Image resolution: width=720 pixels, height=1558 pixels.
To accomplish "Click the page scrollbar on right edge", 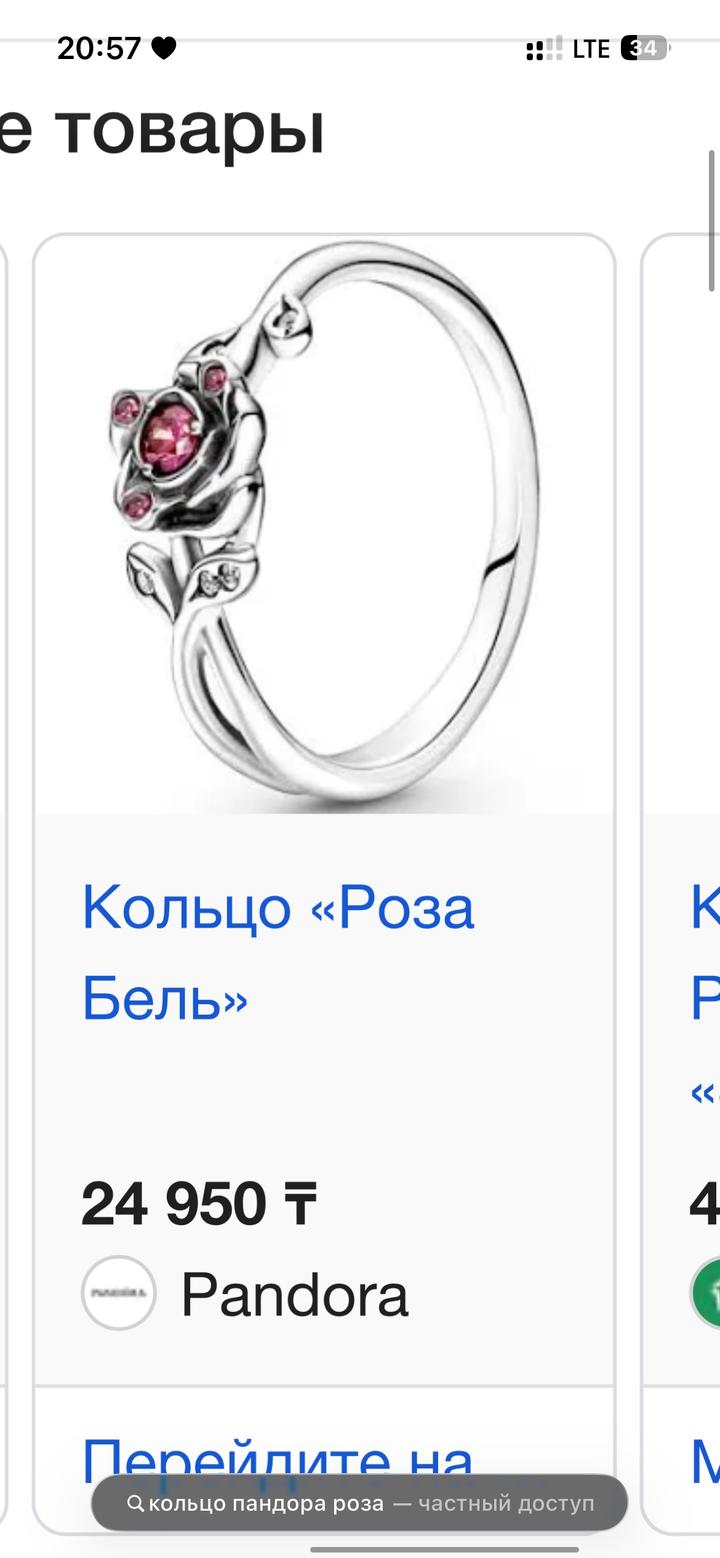I will point(713,220).
